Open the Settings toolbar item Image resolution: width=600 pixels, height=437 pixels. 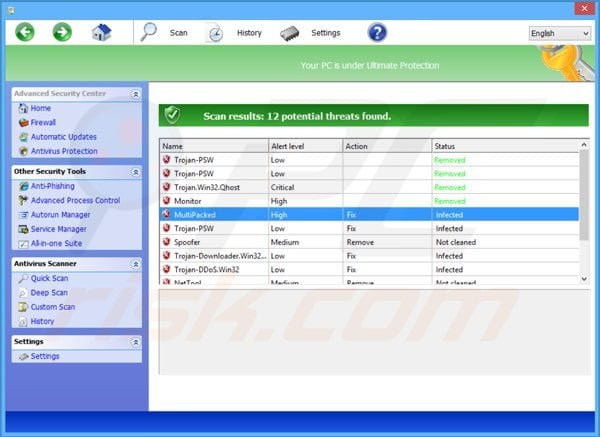(x=326, y=33)
